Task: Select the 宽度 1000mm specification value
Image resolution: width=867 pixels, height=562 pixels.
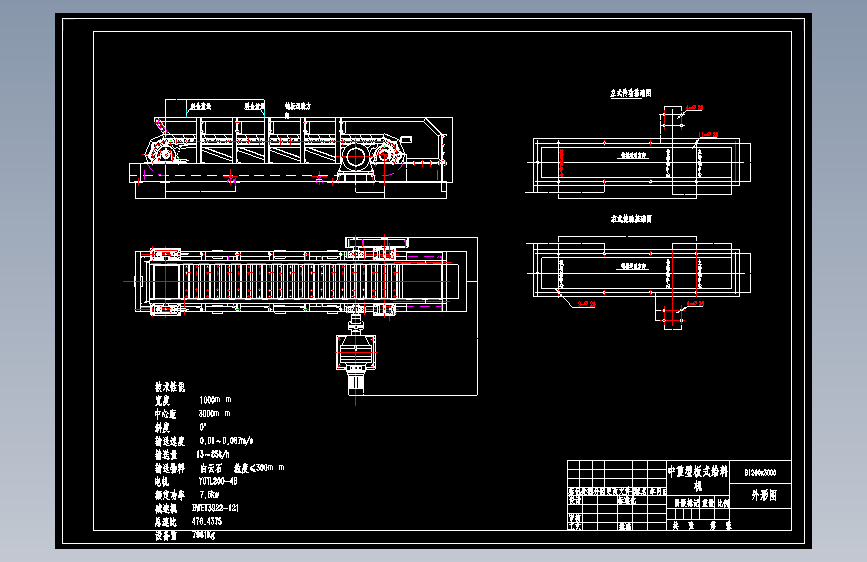Action: (x=215, y=400)
